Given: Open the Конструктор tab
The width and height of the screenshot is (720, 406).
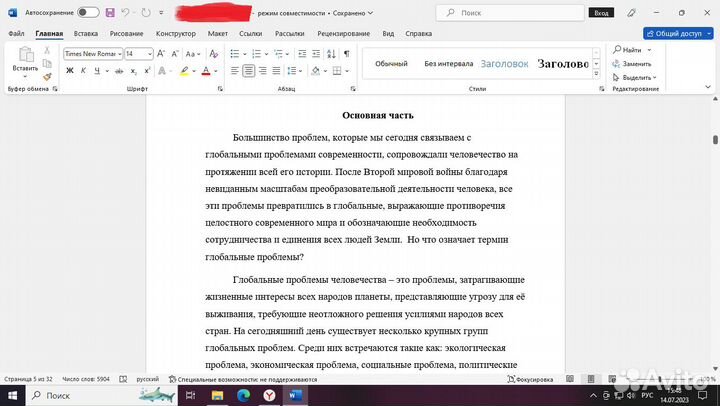Looking at the screenshot, I should coord(175,34).
